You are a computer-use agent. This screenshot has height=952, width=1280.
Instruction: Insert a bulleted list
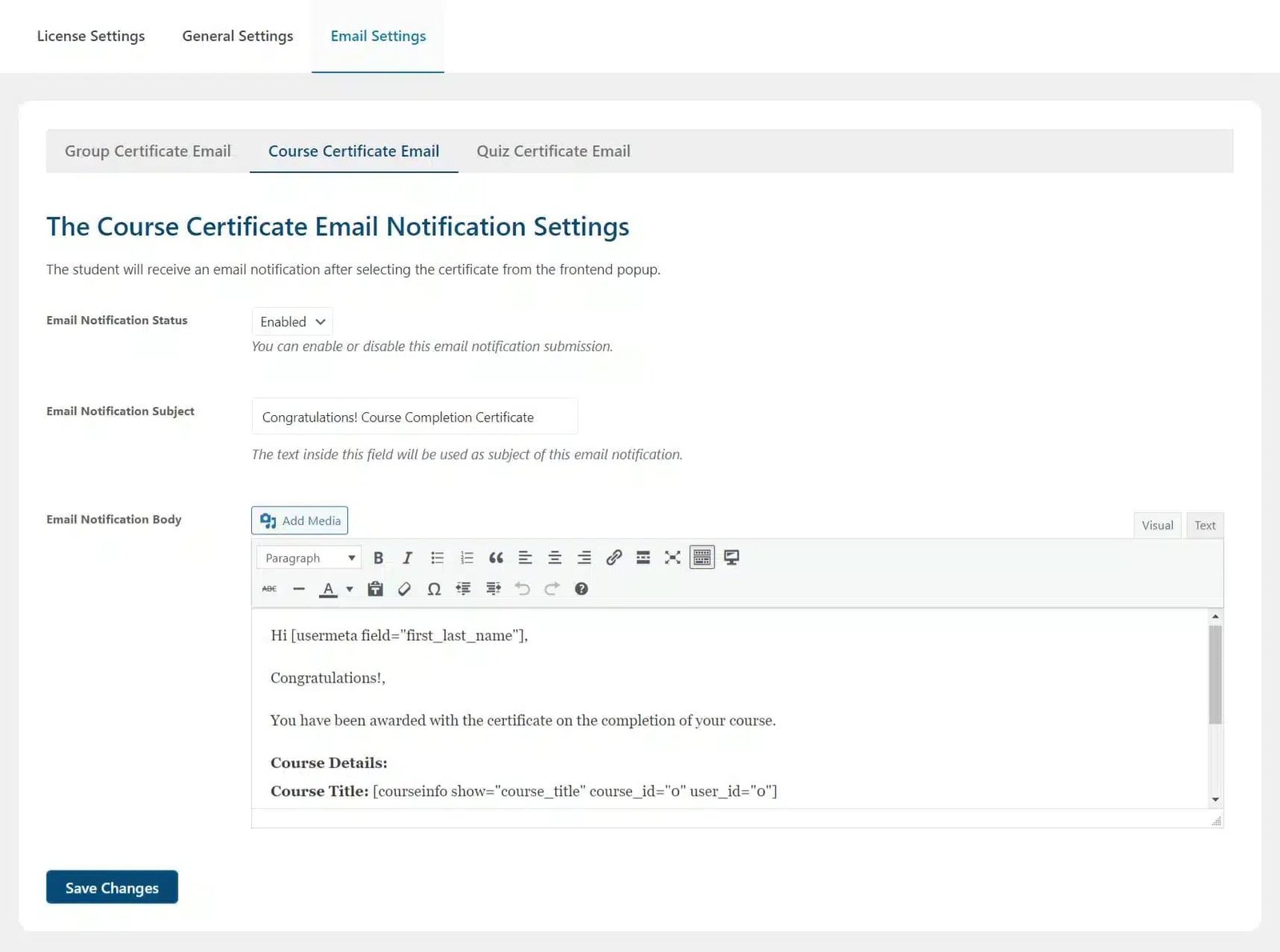click(438, 558)
